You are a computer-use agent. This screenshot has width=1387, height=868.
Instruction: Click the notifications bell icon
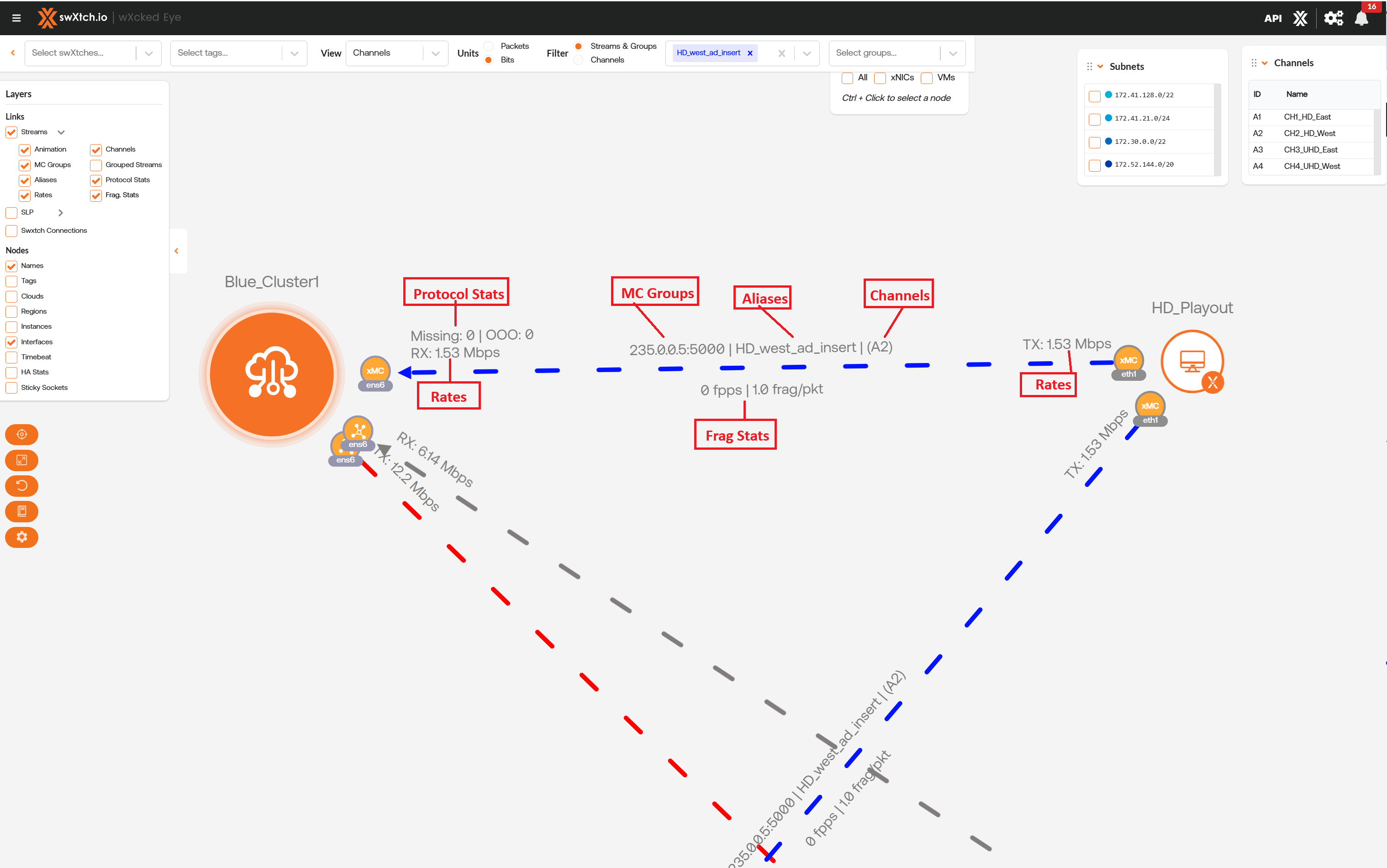(x=1361, y=18)
